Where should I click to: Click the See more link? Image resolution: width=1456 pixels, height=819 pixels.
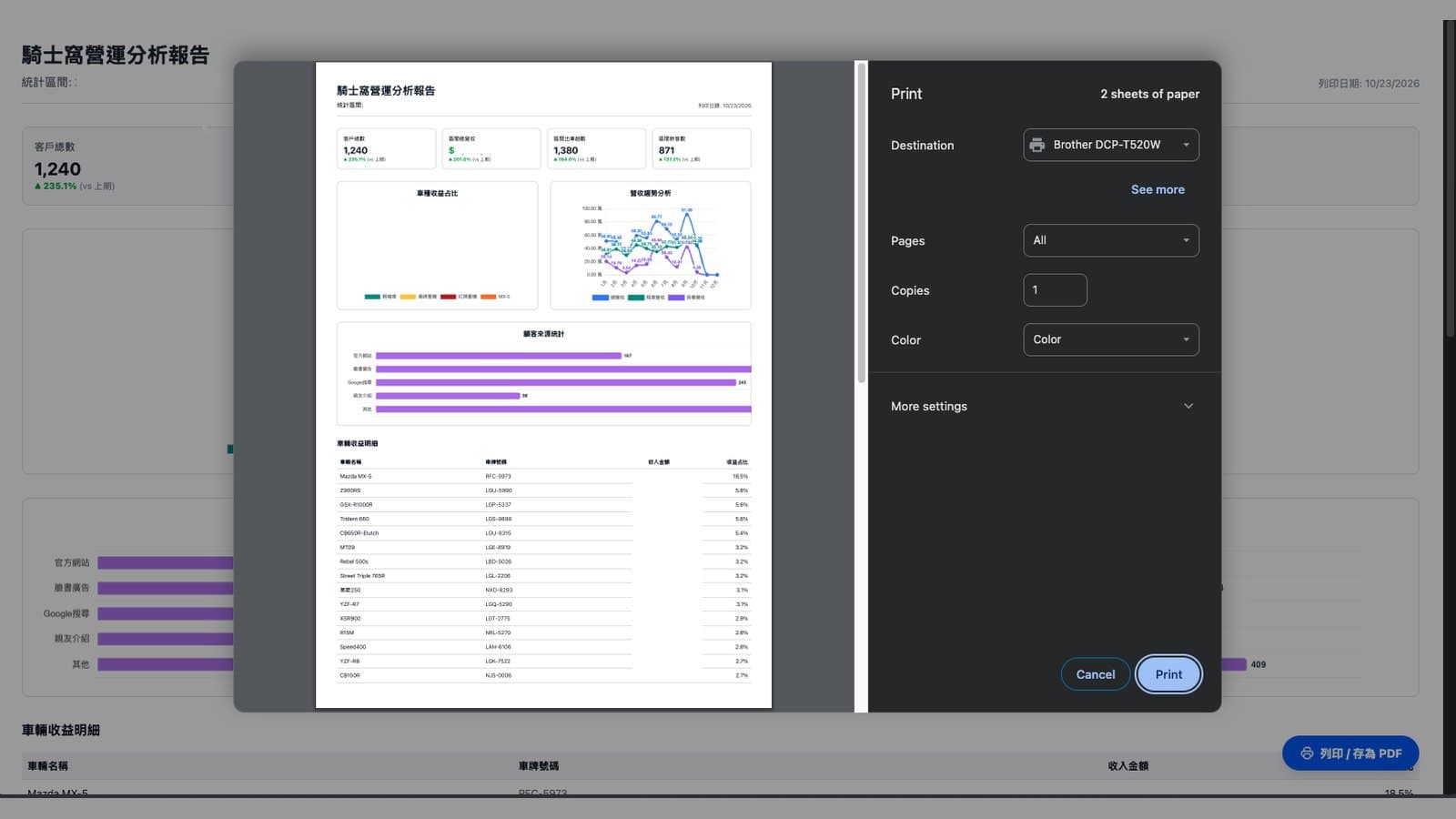click(x=1158, y=189)
